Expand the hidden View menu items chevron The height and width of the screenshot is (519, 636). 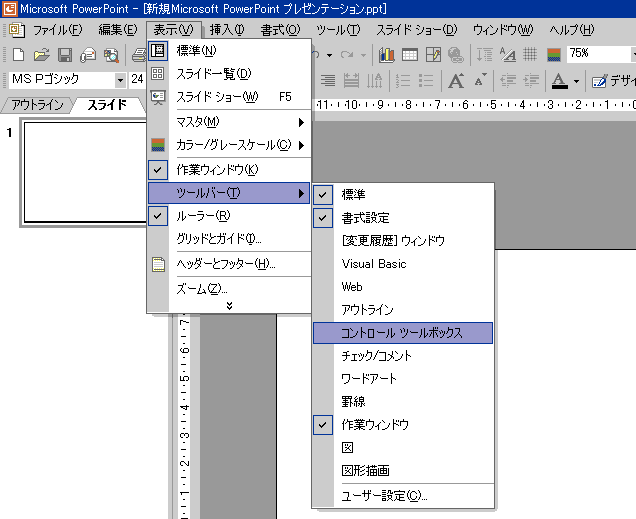click(228, 306)
